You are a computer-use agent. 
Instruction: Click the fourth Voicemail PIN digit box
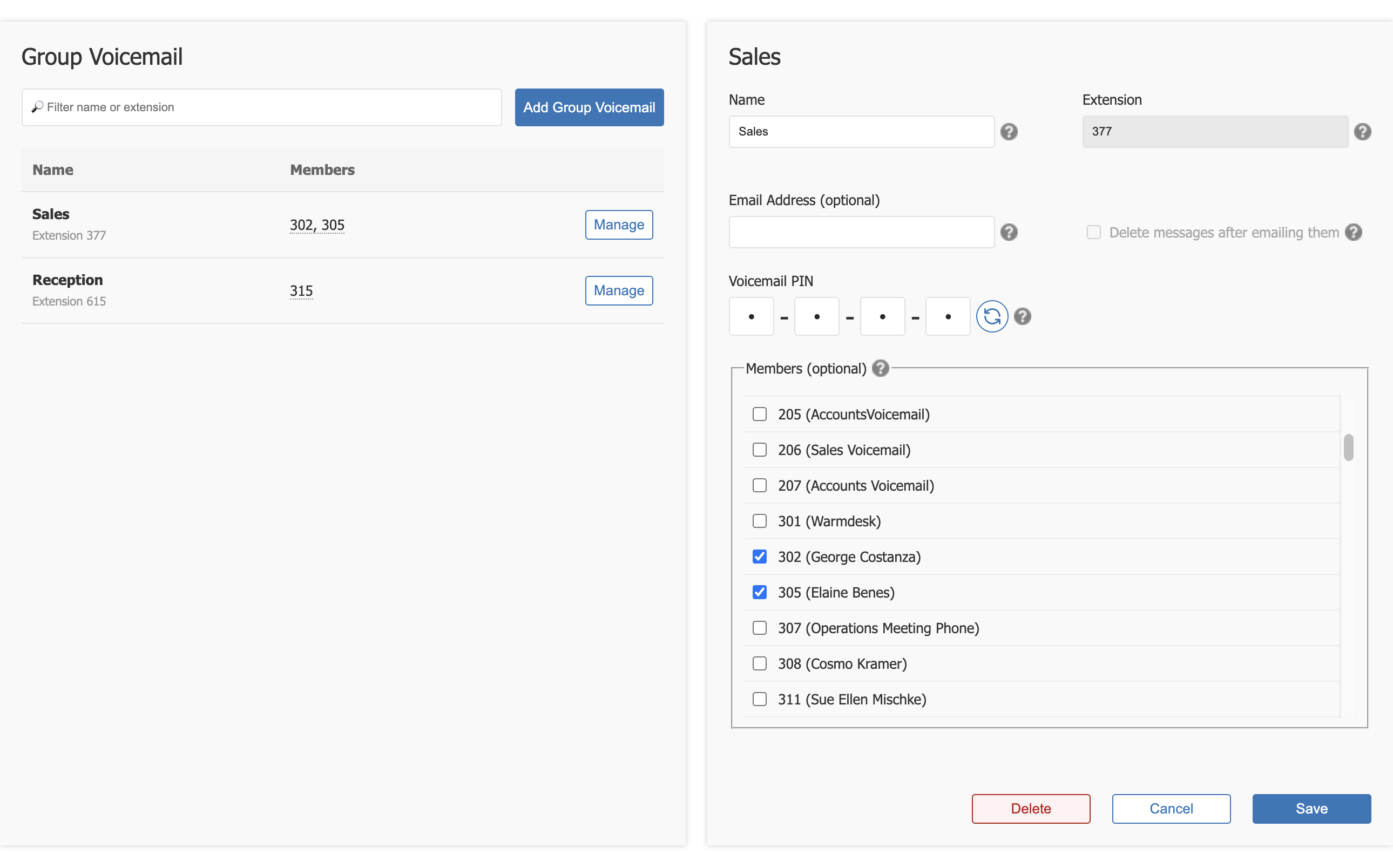(x=948, y=316)
